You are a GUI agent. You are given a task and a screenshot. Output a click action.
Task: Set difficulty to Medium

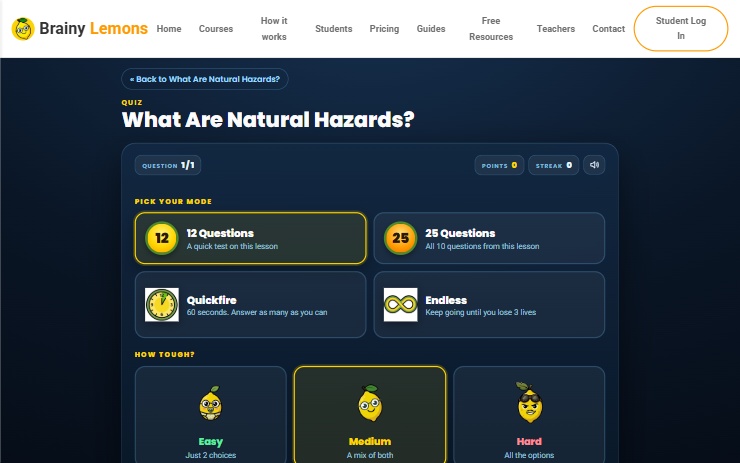click(370, 415)
